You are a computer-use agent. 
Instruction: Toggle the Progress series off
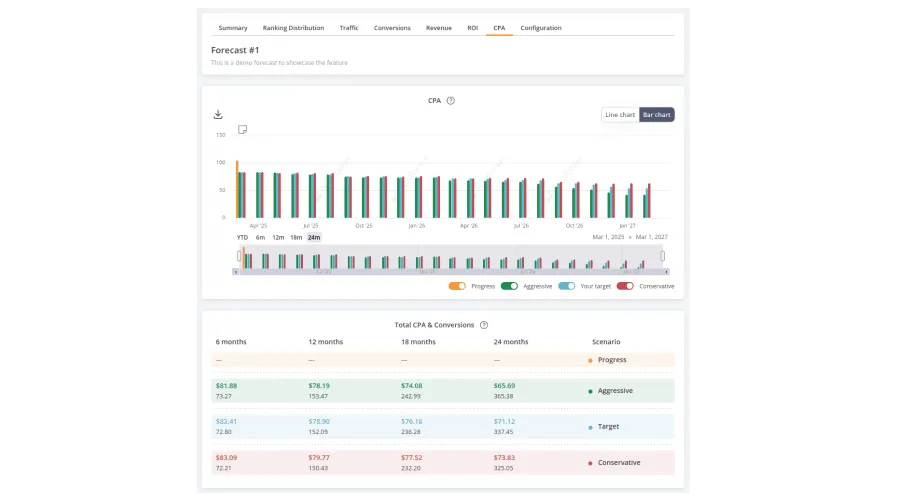457,286
